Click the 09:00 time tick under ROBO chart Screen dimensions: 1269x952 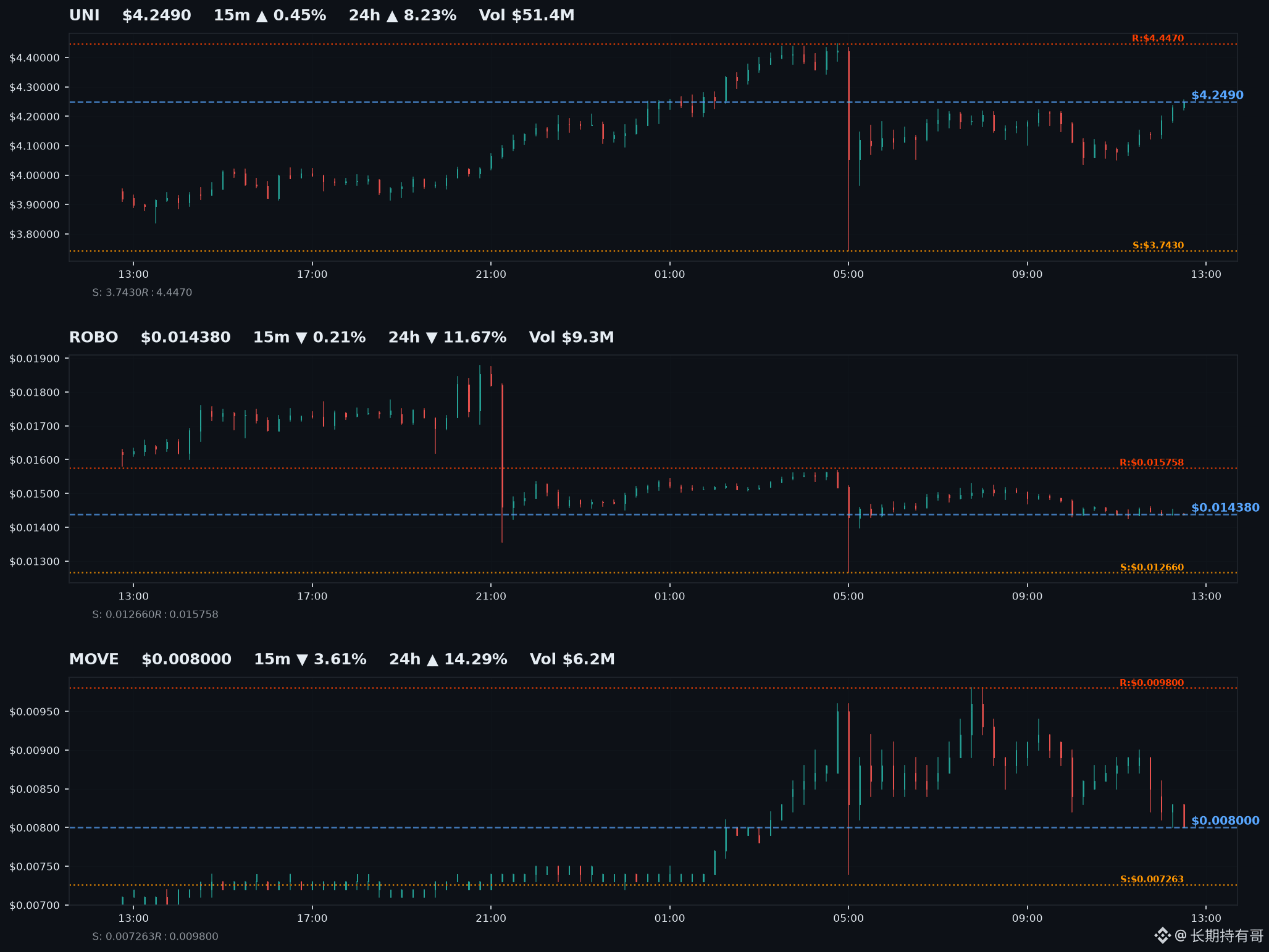coord(1028,596)
